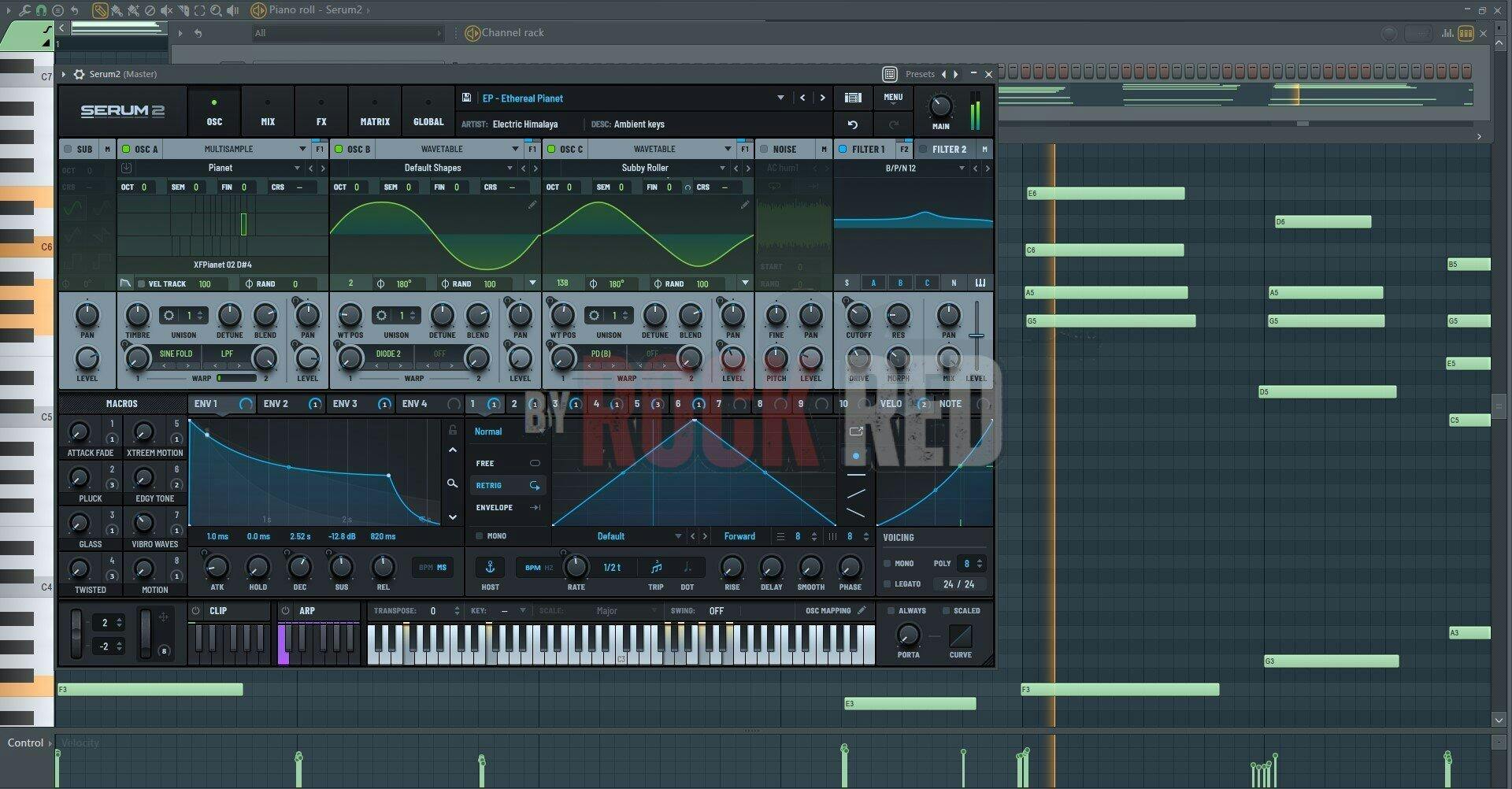Toggle FILTER 1 power button
The height and width of the screenshot is (789, 1512).
pyautogui.click(x=843, y=149)
